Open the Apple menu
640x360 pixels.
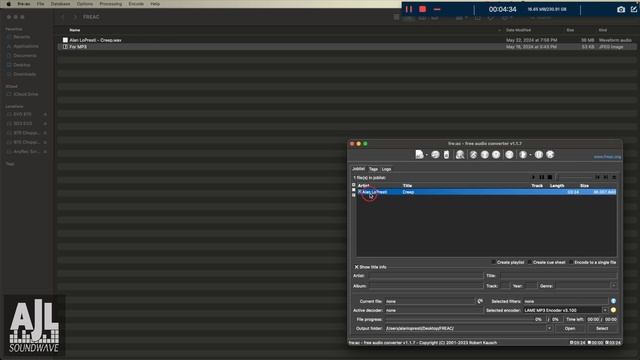click(x=8, y=4)
